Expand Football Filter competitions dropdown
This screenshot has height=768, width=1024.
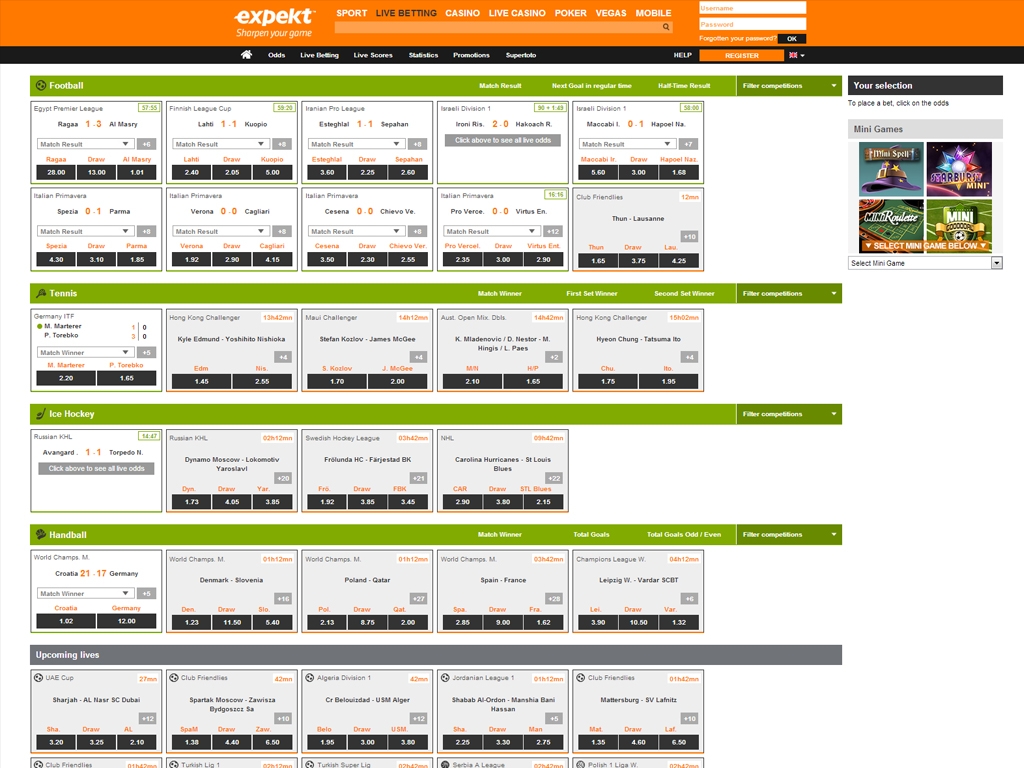point(789,86)
